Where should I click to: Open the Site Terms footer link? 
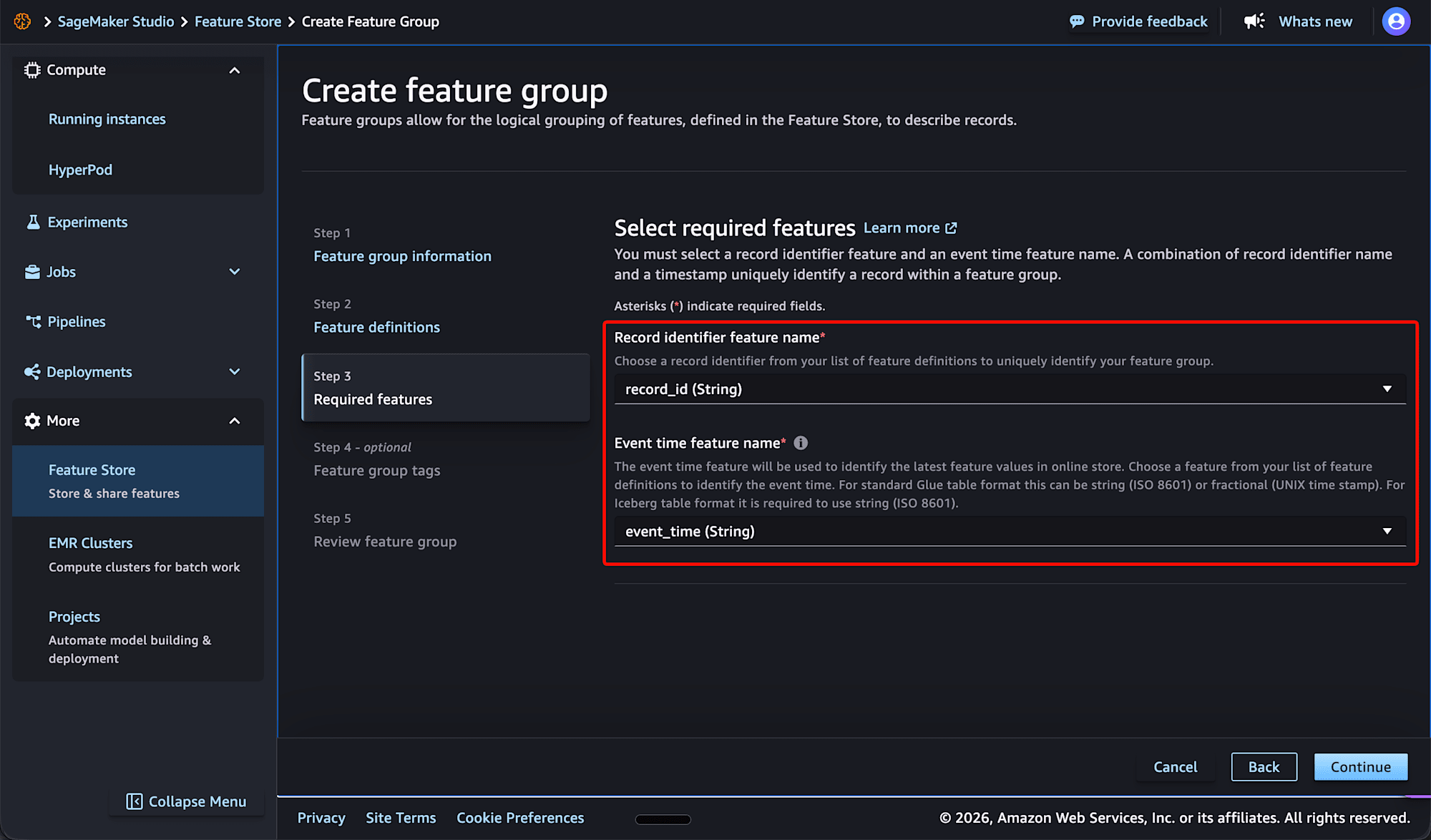click(x=401, y=818)
